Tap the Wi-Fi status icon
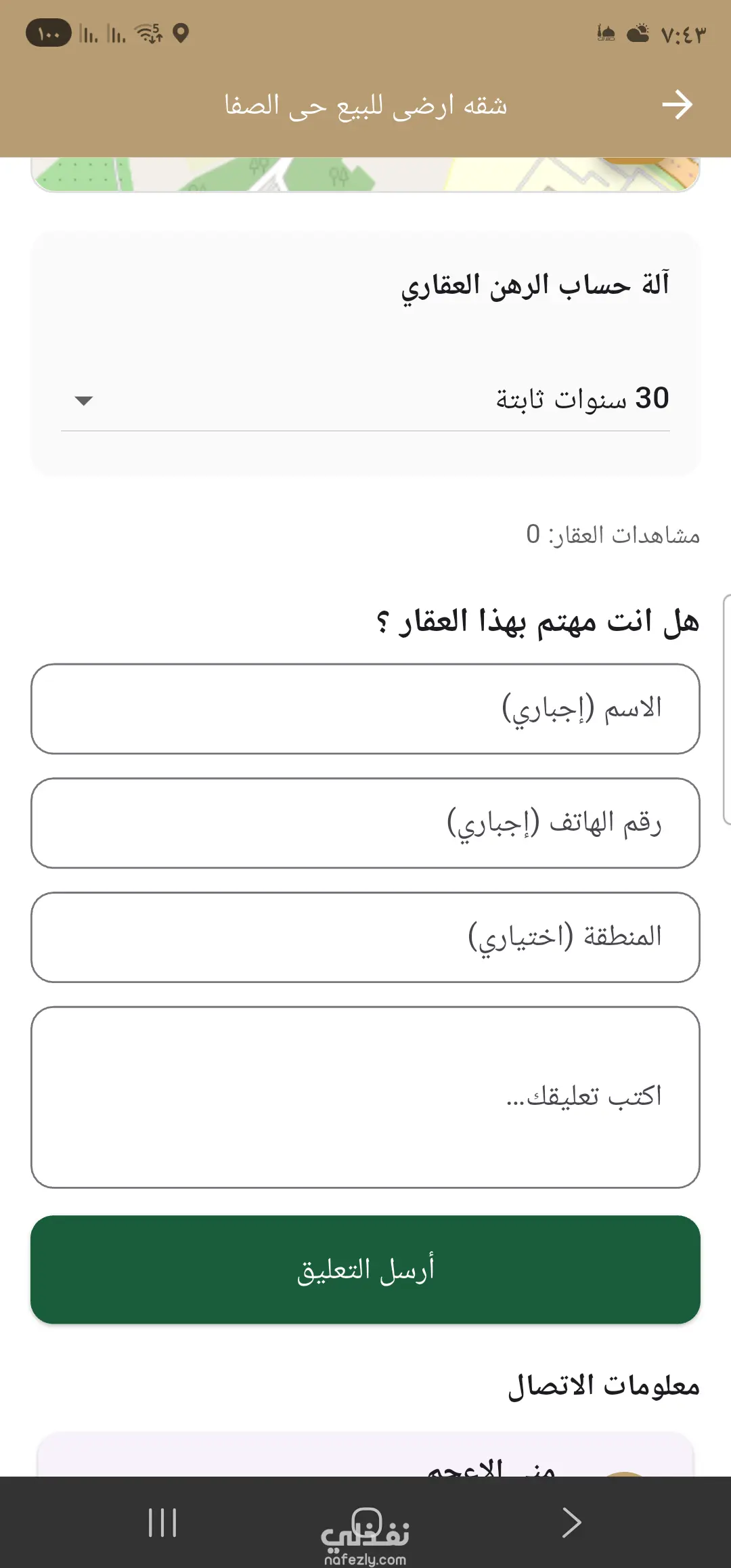This screenshot has height=1568, width=731. tap(149, 32)
